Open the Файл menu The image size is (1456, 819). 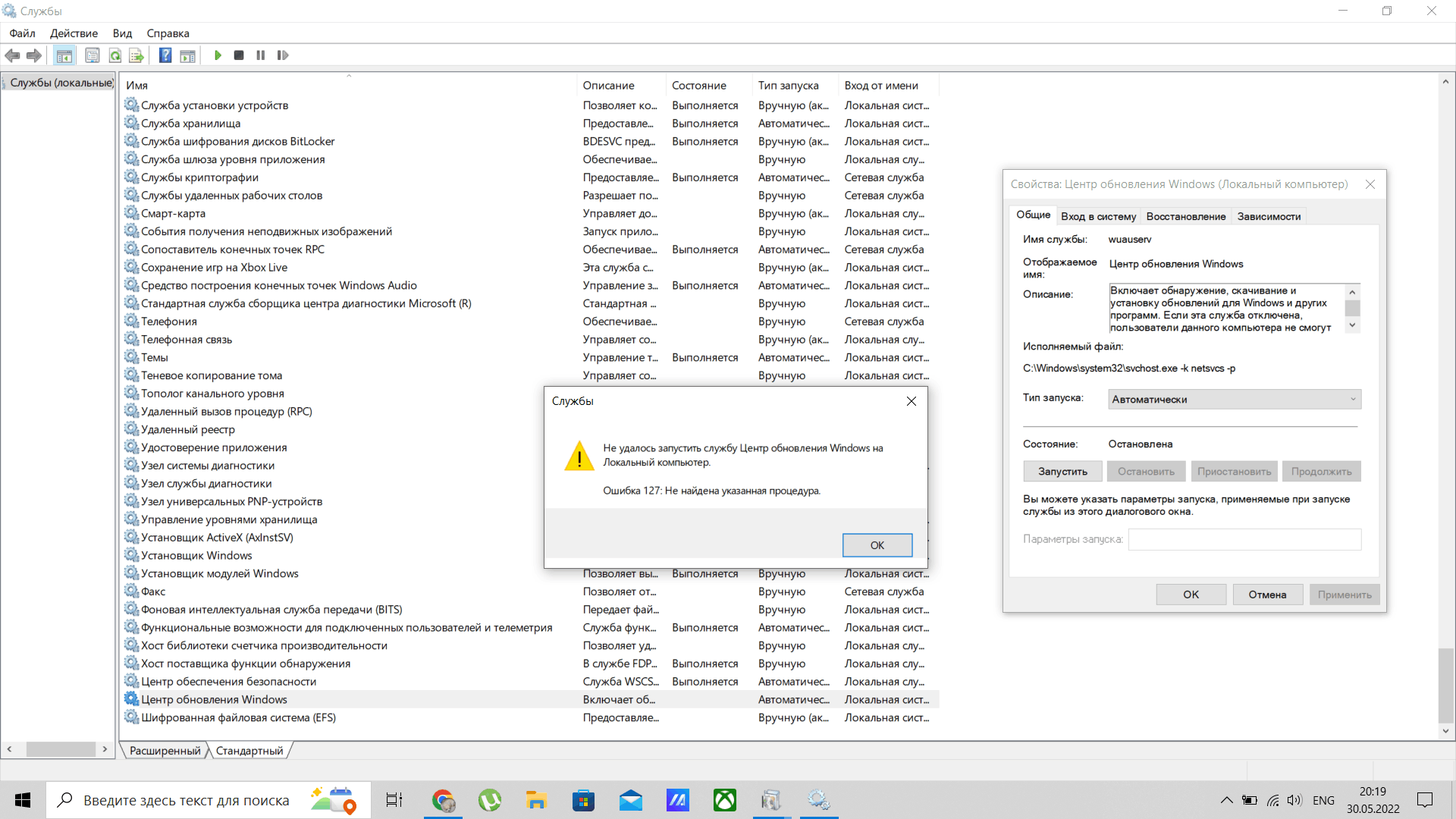tap(22, 33)
